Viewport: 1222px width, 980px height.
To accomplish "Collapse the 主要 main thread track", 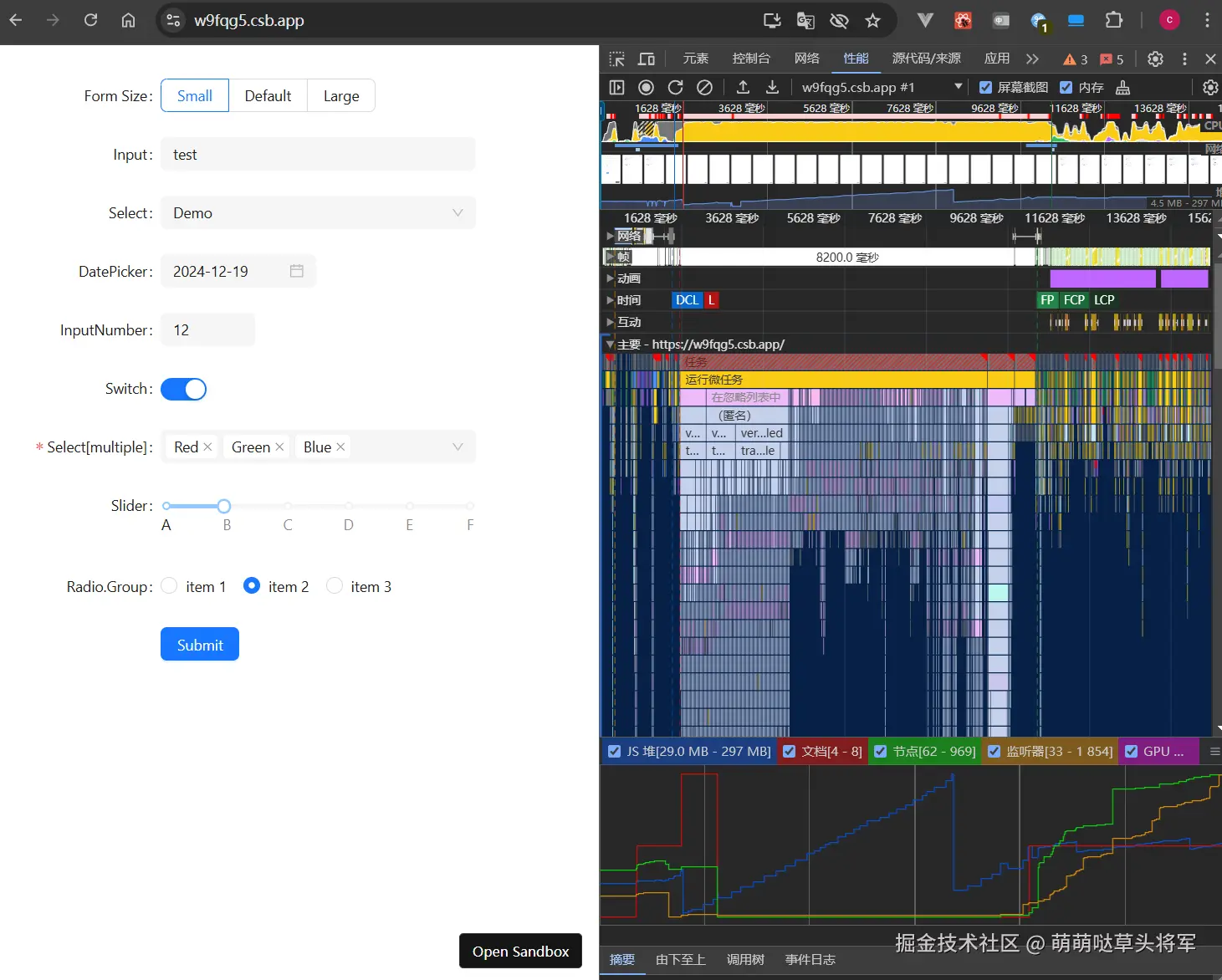I will (610, 344).
